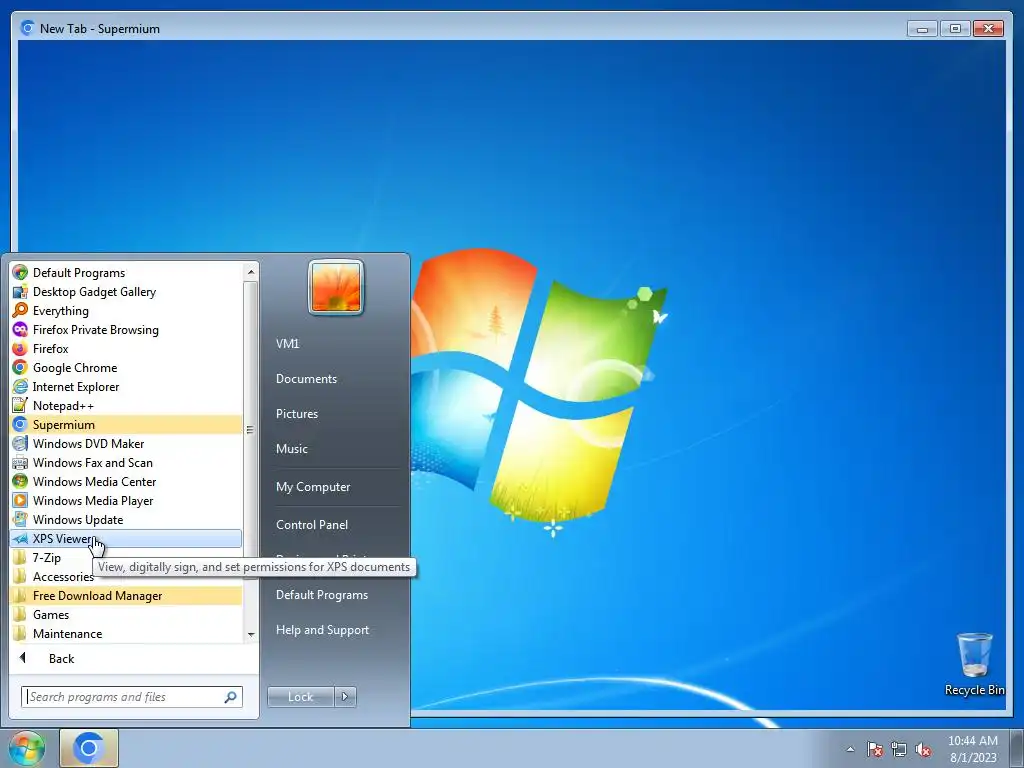Click the muted volume tray icon
Screen dimensions: 1024x768
[x=923, y=749]
